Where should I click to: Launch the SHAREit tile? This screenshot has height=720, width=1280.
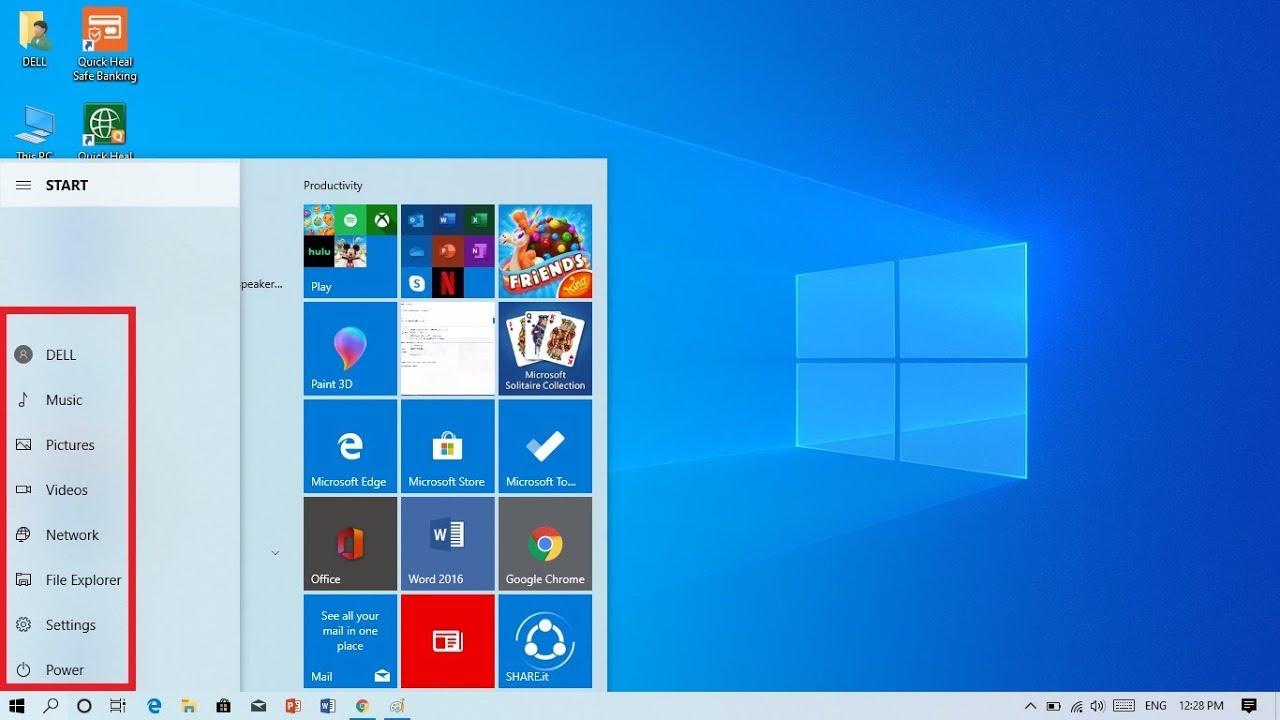click(x=545, y=641)
